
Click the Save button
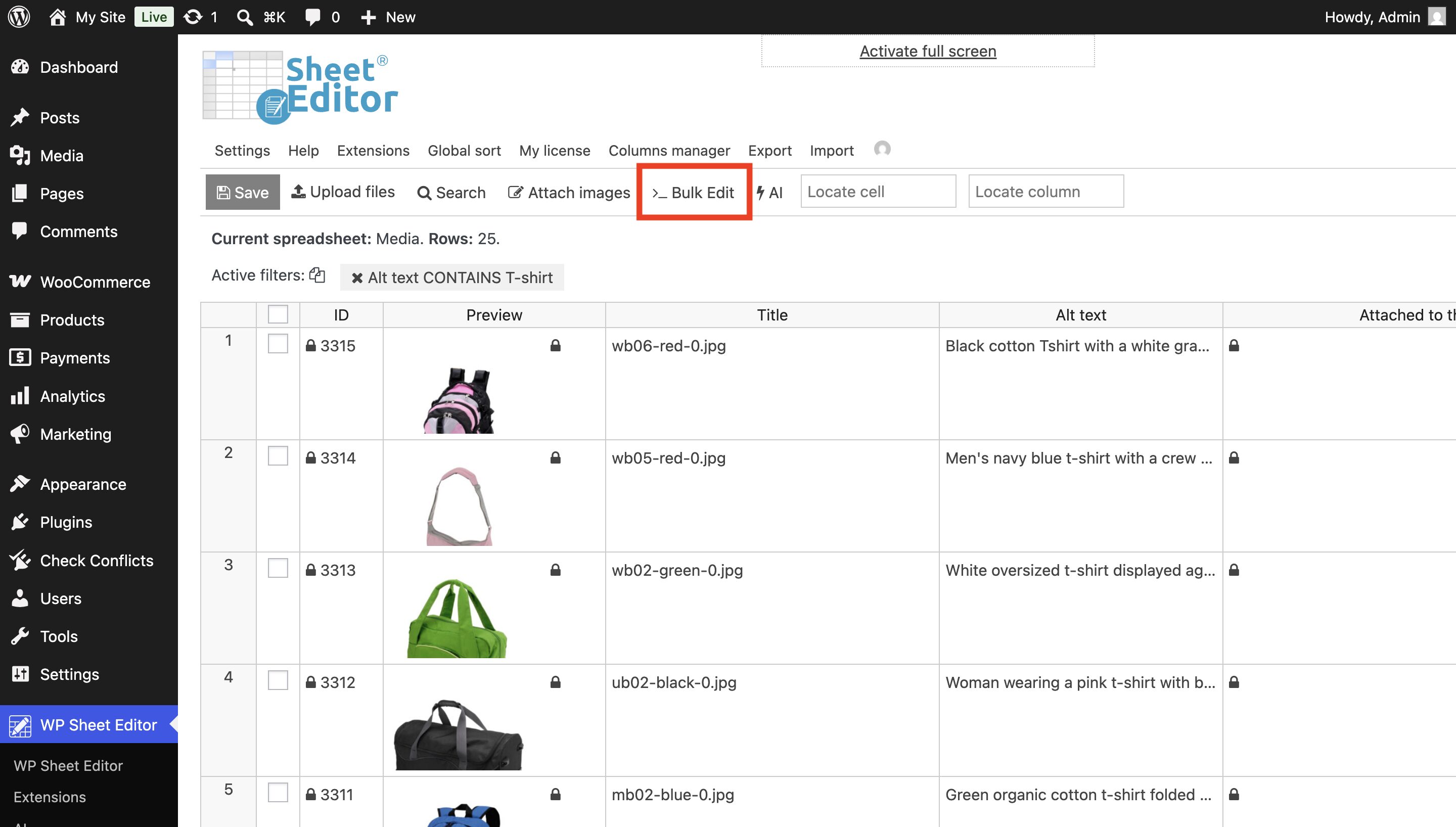coord(243,192)
